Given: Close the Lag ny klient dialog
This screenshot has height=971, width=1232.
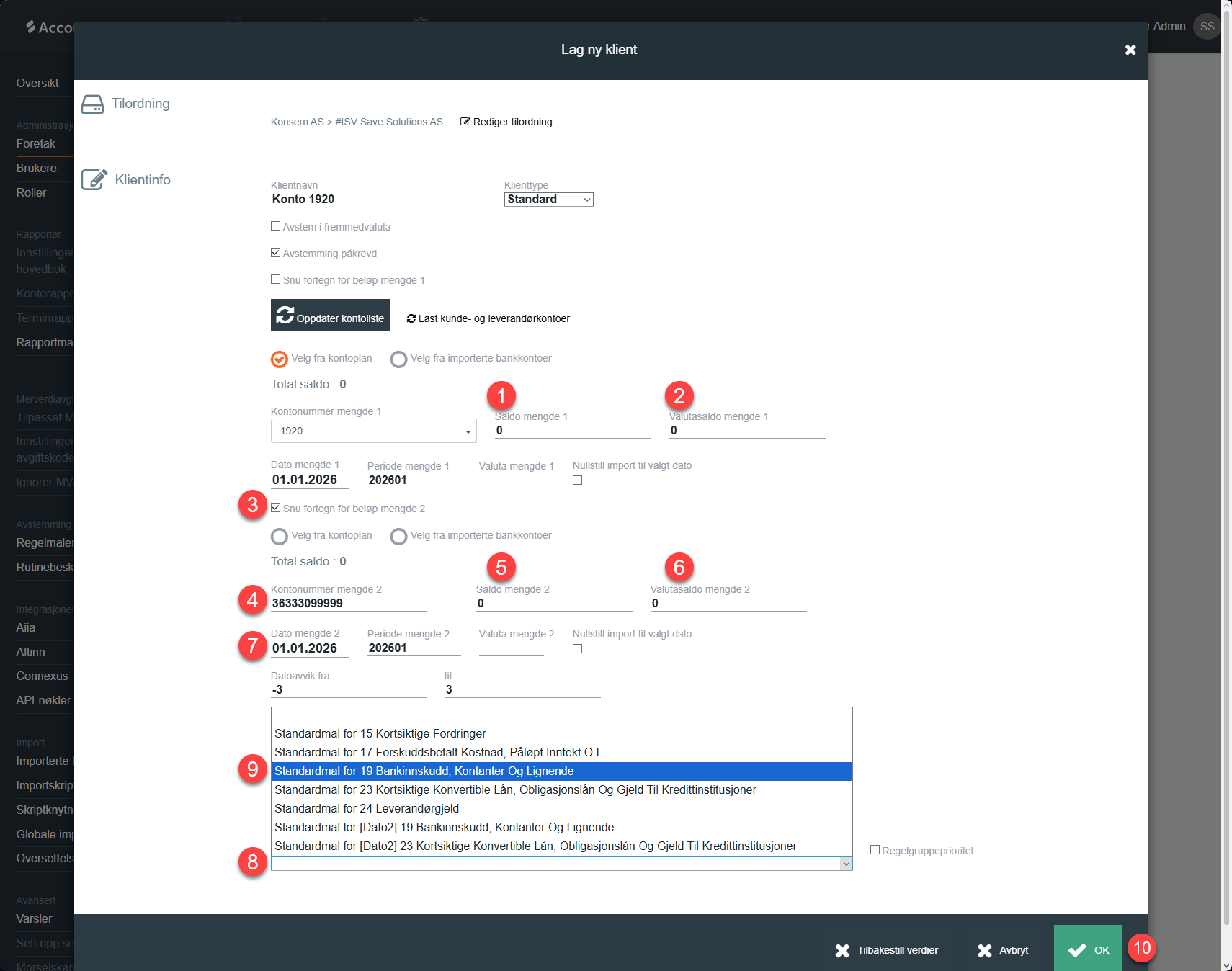Looking at the screenshot, I should [1130, 50].
